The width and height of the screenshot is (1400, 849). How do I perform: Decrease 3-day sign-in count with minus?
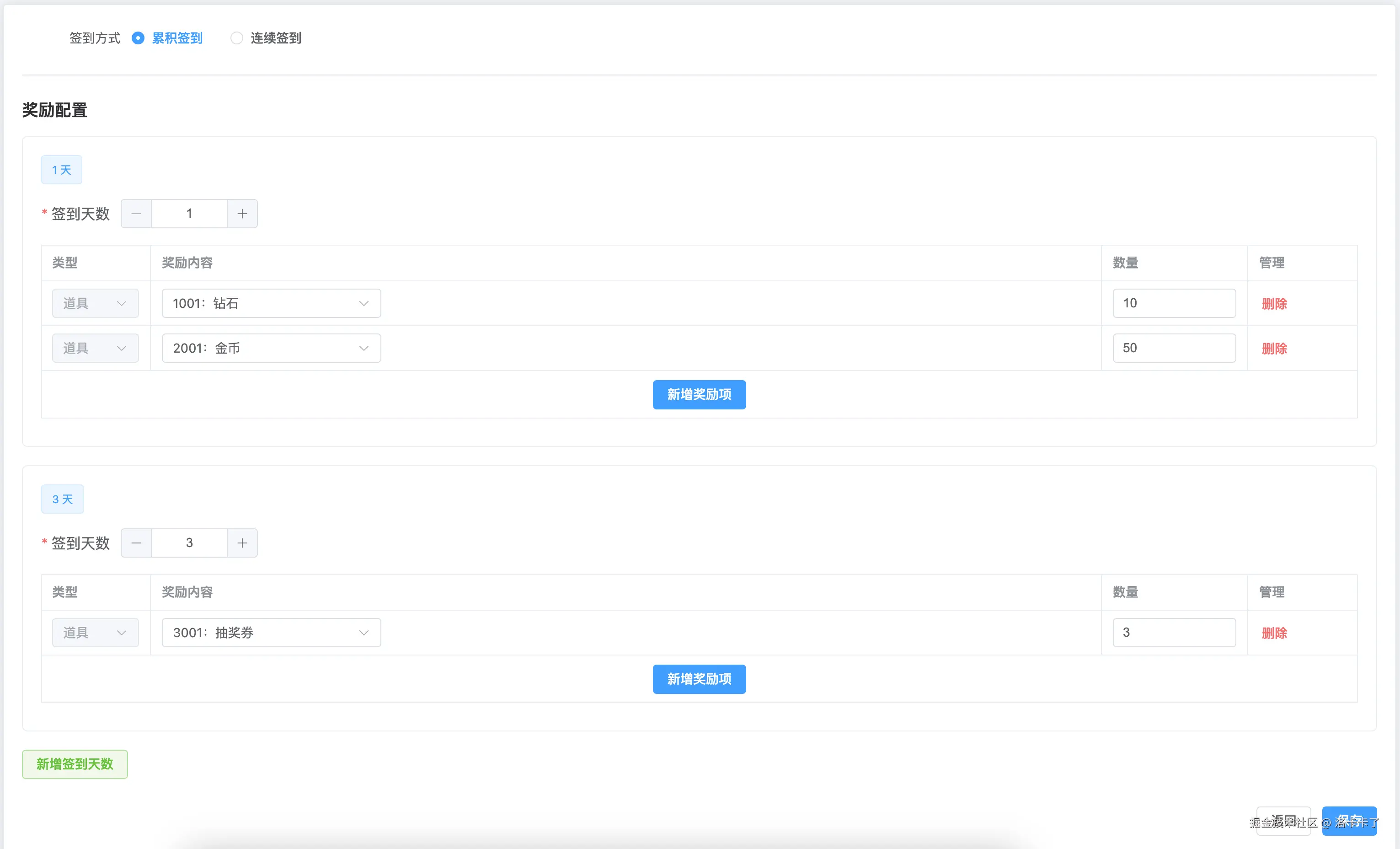(x=136, y=543)
